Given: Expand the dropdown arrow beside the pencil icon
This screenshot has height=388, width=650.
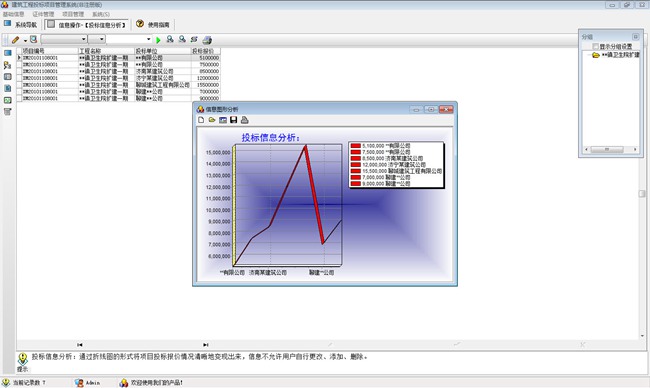Looking at the screenshot, I should (25, 41).
